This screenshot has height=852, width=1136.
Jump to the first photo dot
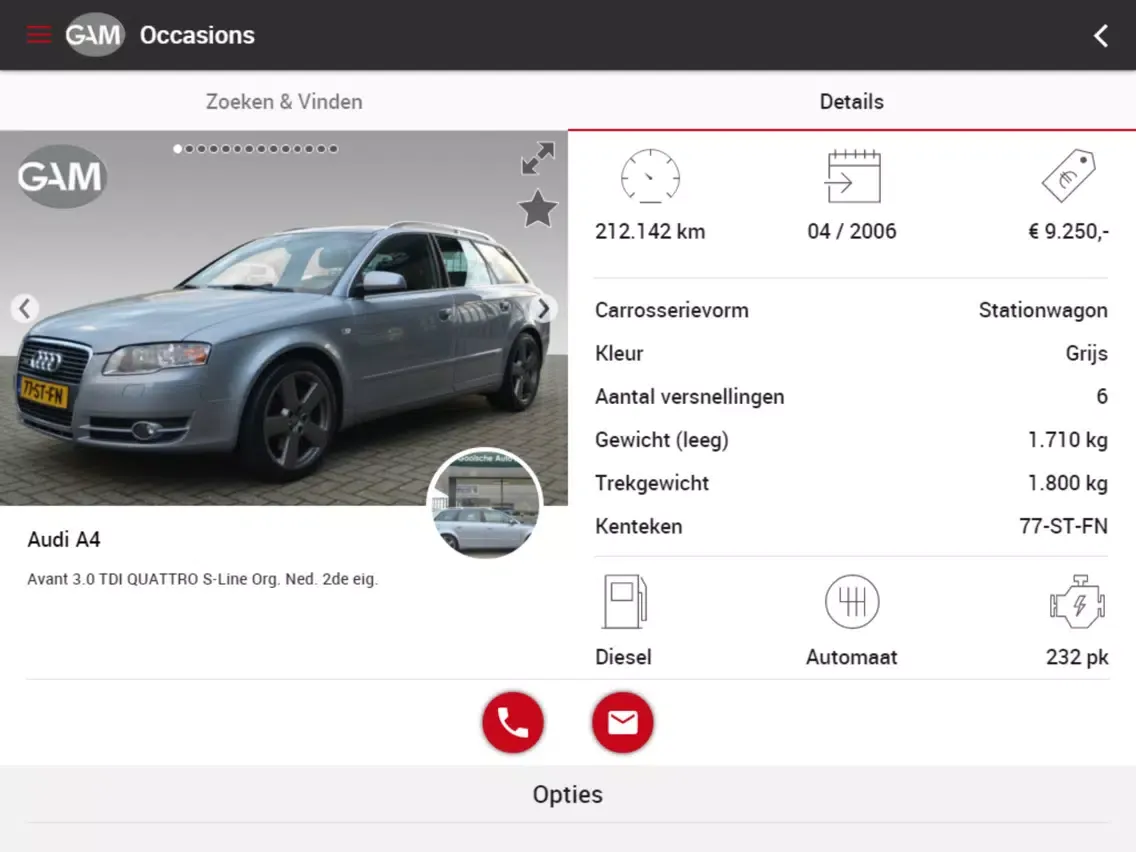point(178,149)
